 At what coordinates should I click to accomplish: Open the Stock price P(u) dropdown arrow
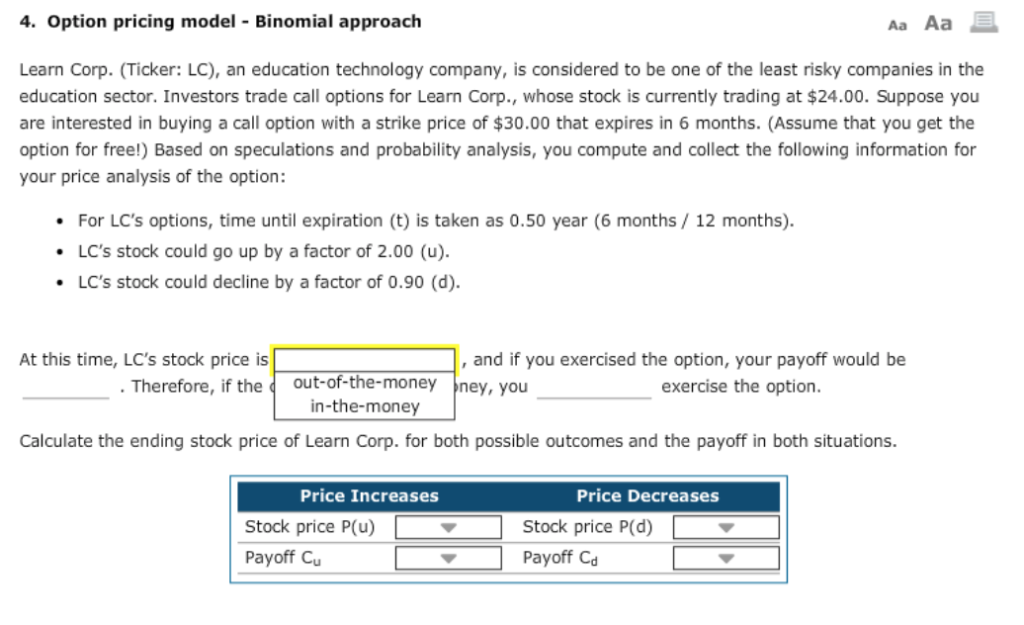[447, 526]
